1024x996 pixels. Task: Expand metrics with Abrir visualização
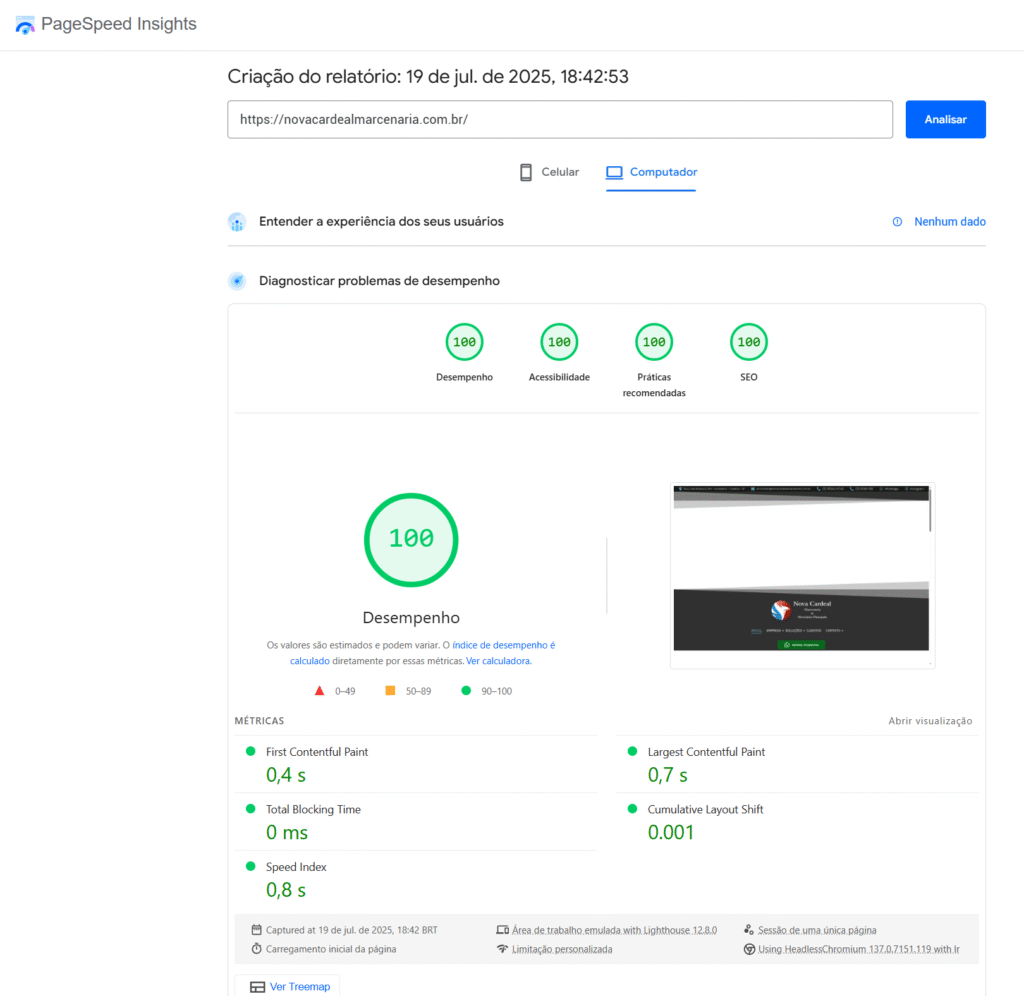pos(929,721)
